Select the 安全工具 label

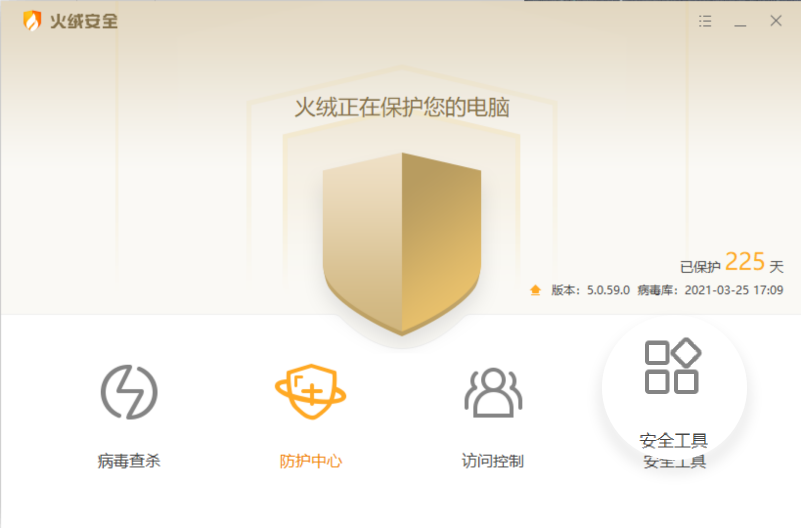(673, 440)
